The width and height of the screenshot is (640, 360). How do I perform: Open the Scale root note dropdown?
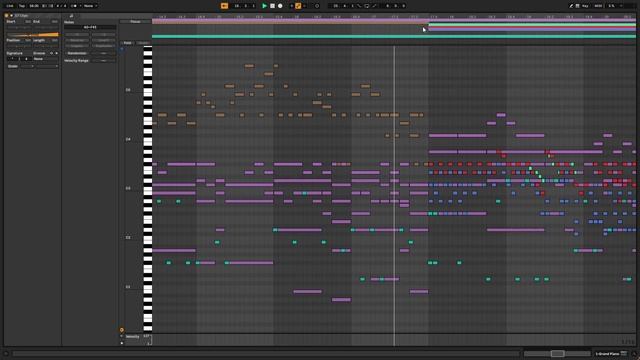27,66
